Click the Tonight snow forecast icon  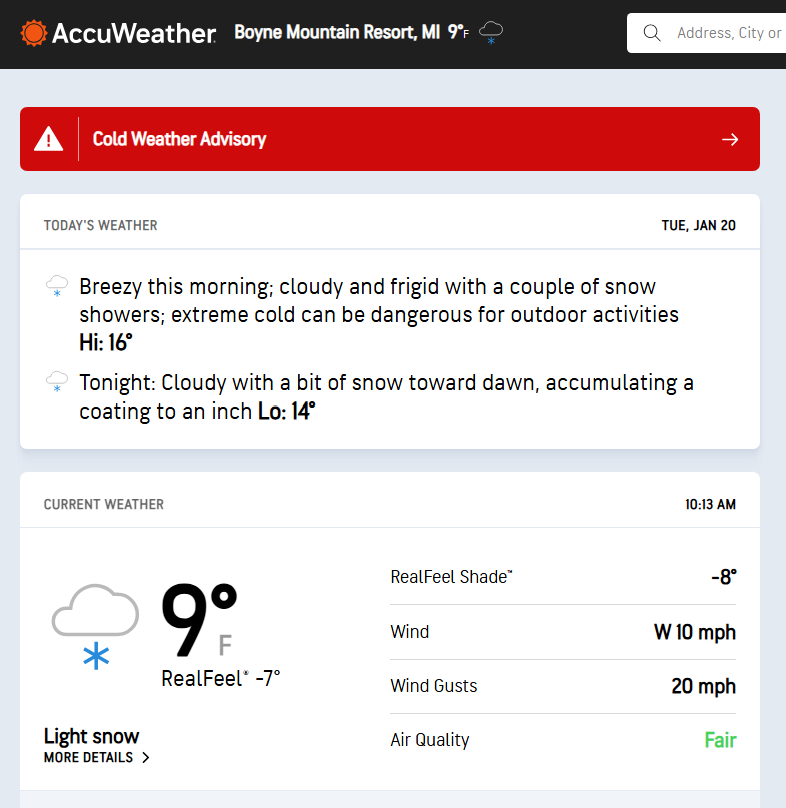(x=57, y=383)
